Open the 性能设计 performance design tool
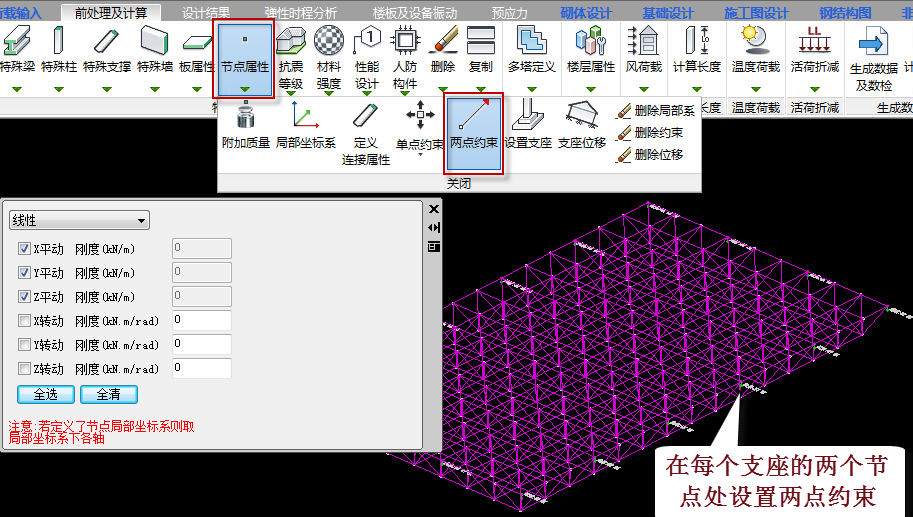Screen dimensions: 913x517 coord(367,58)
